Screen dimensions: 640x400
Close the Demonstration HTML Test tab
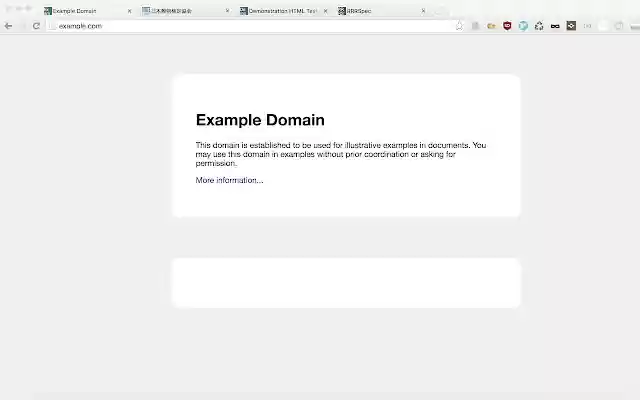pyautogui.click(x=325, y=11)
